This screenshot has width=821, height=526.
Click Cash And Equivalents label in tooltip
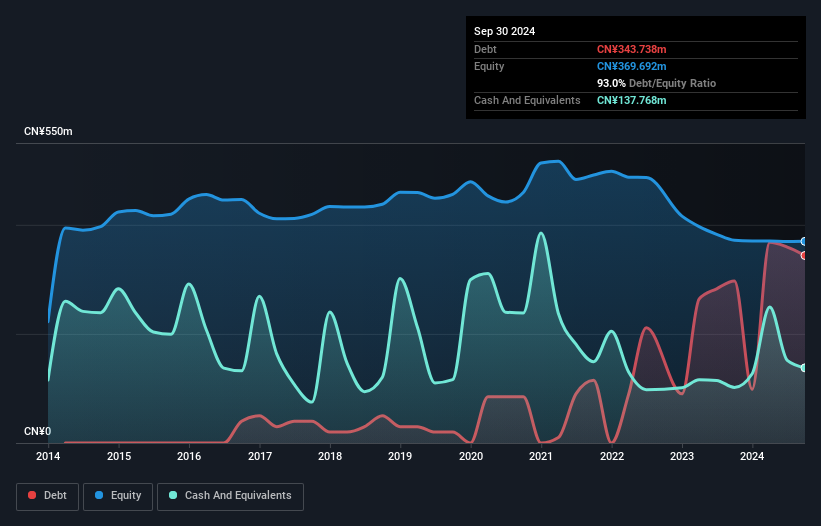click(527, 100)
